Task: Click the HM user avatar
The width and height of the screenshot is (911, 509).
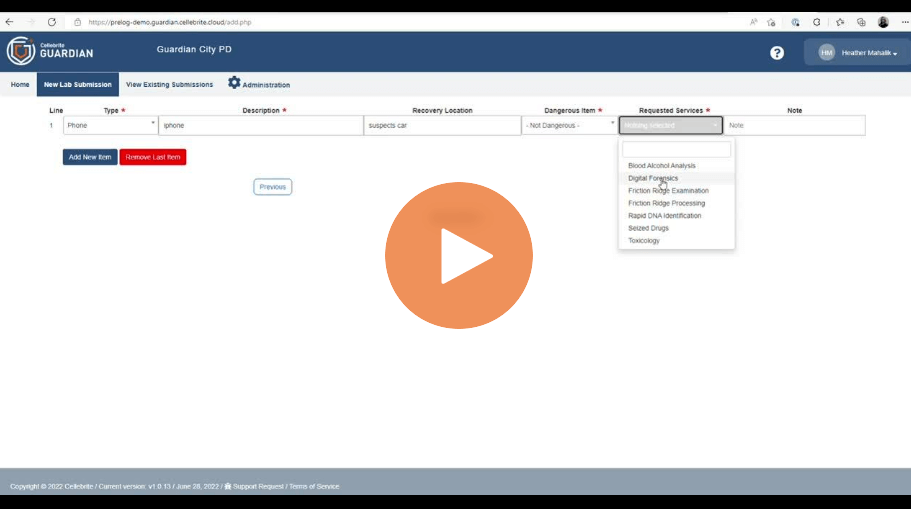Action: click(826, 52)
